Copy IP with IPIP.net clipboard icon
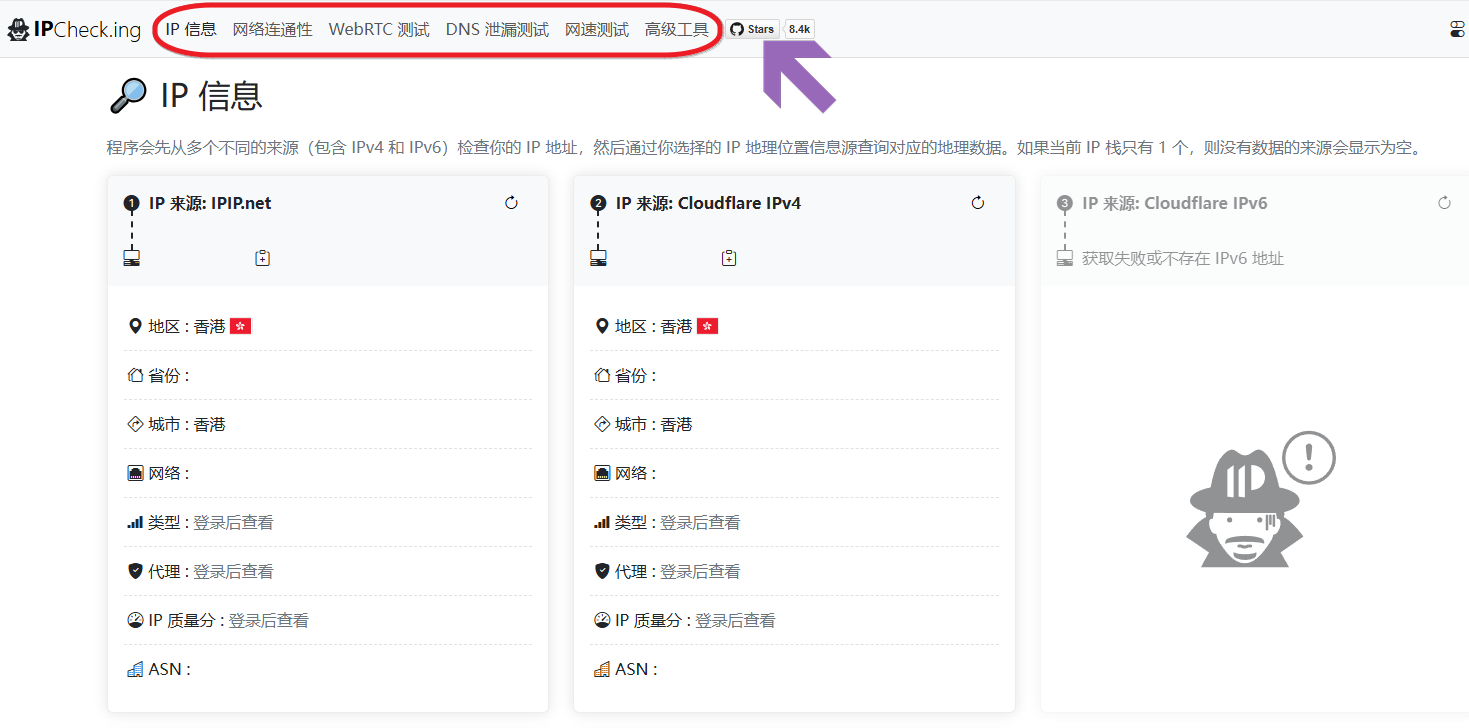The width and height of the screenshot is (1469, 728). [x=262, y=258]
